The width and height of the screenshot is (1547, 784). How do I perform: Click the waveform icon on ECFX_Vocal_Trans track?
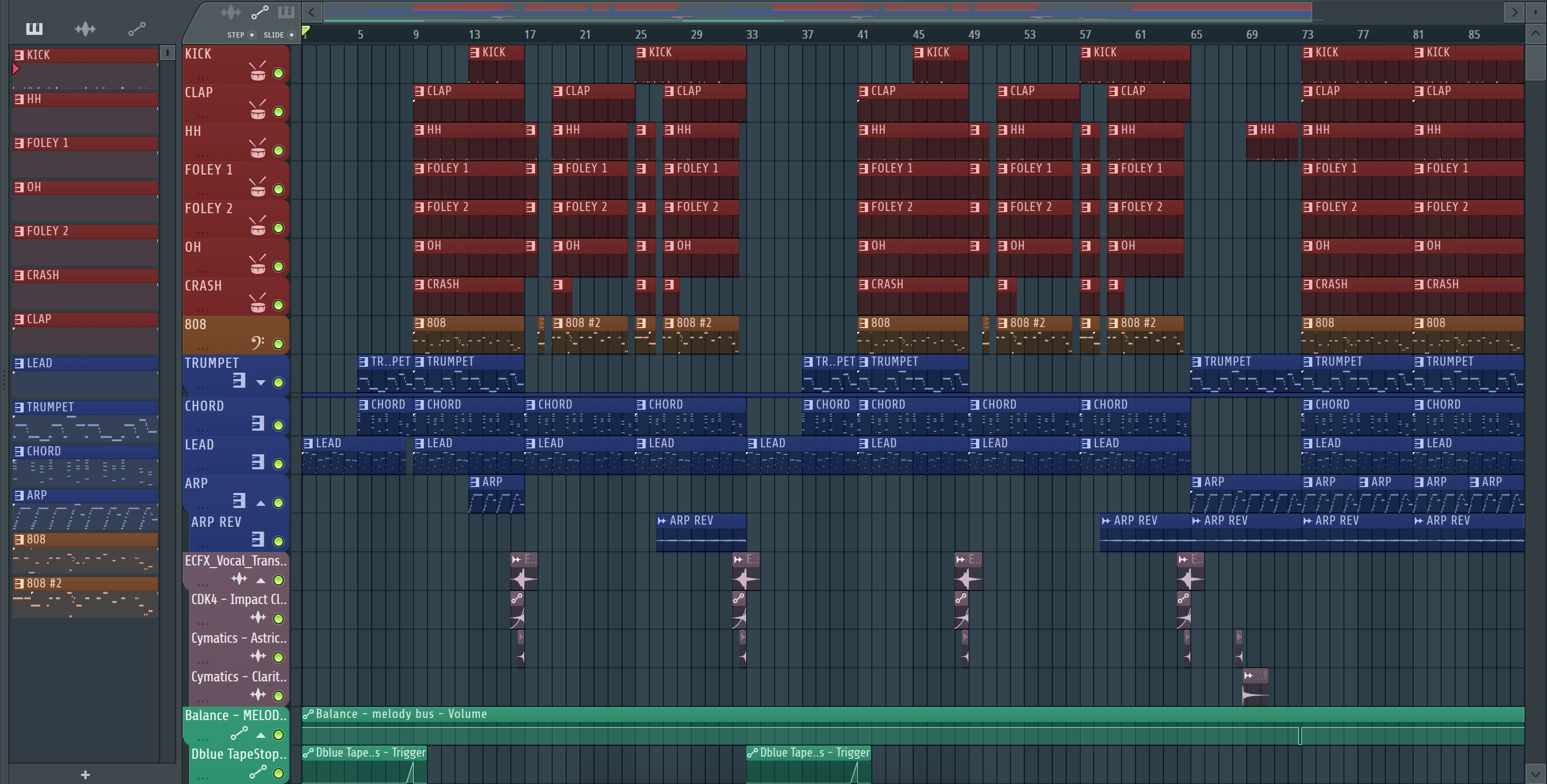(239, 579)
